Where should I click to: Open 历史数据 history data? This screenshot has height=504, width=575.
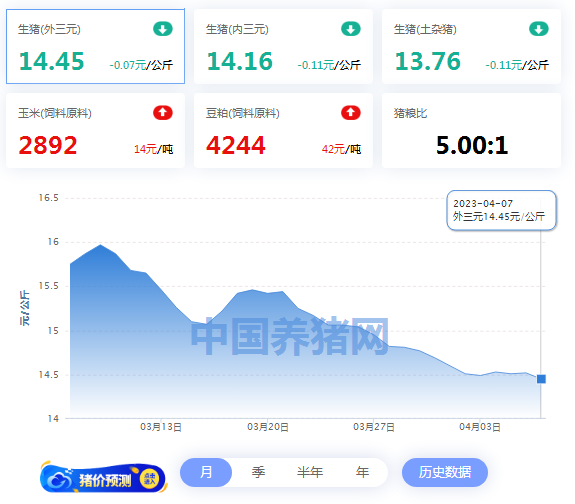click(445, 472)
